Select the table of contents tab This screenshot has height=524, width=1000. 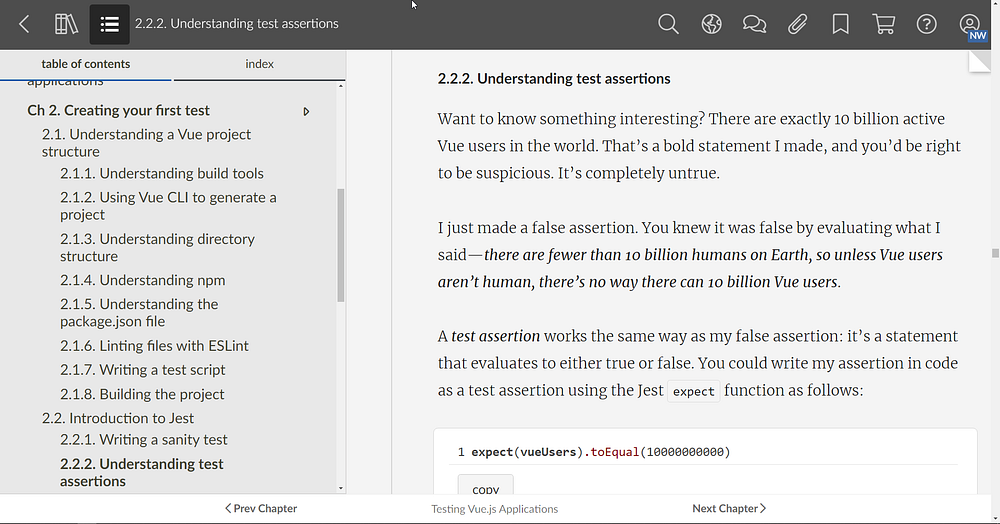86,64
